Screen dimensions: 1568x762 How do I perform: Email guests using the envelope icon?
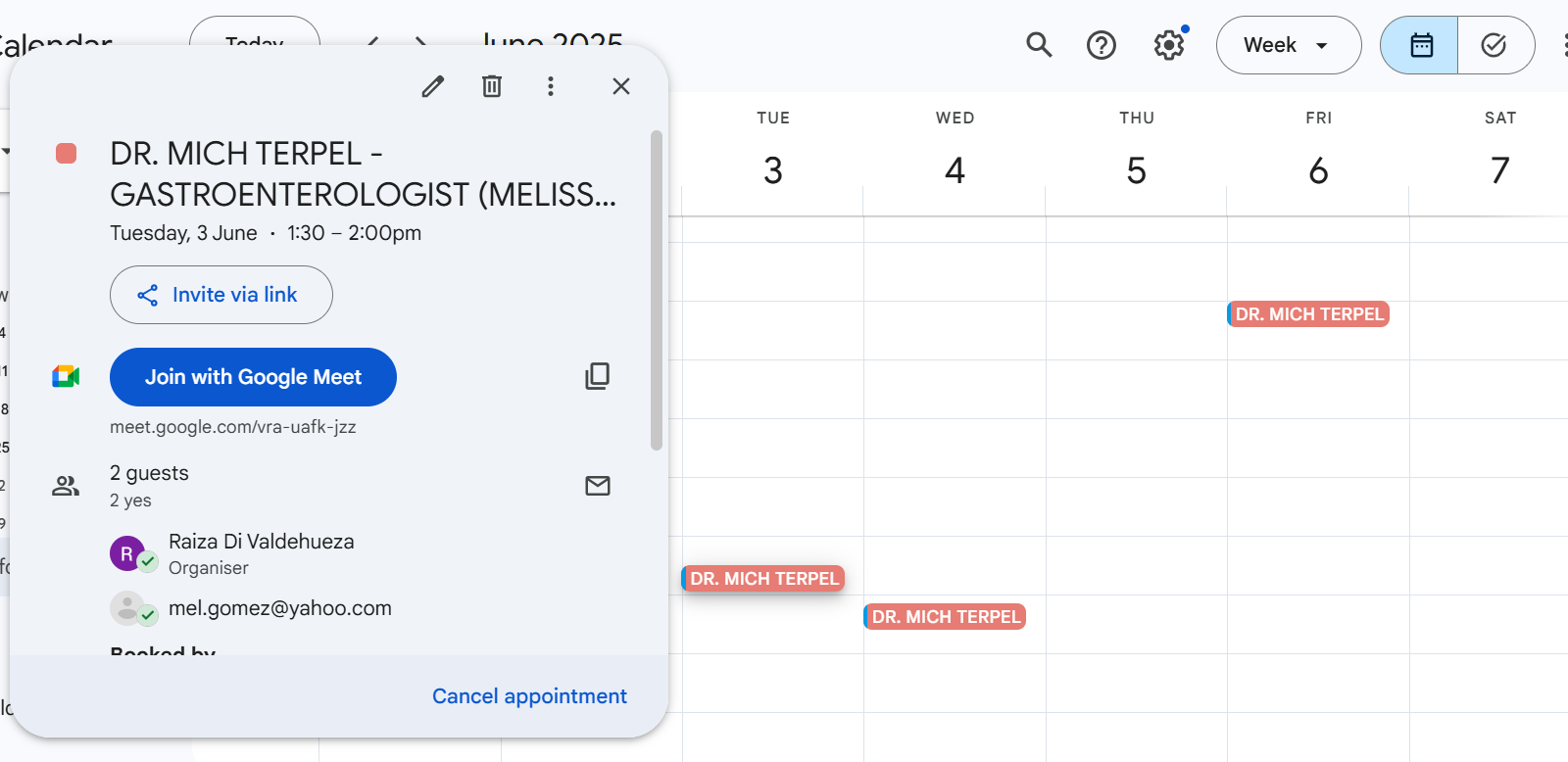pos(597,486)
